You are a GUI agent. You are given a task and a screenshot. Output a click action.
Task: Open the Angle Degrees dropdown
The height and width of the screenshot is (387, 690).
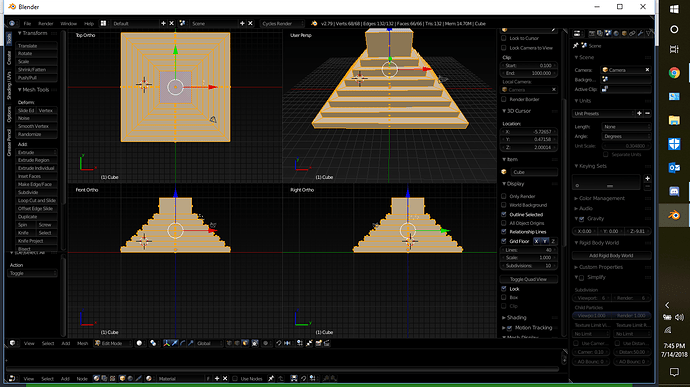click(626, 136)
